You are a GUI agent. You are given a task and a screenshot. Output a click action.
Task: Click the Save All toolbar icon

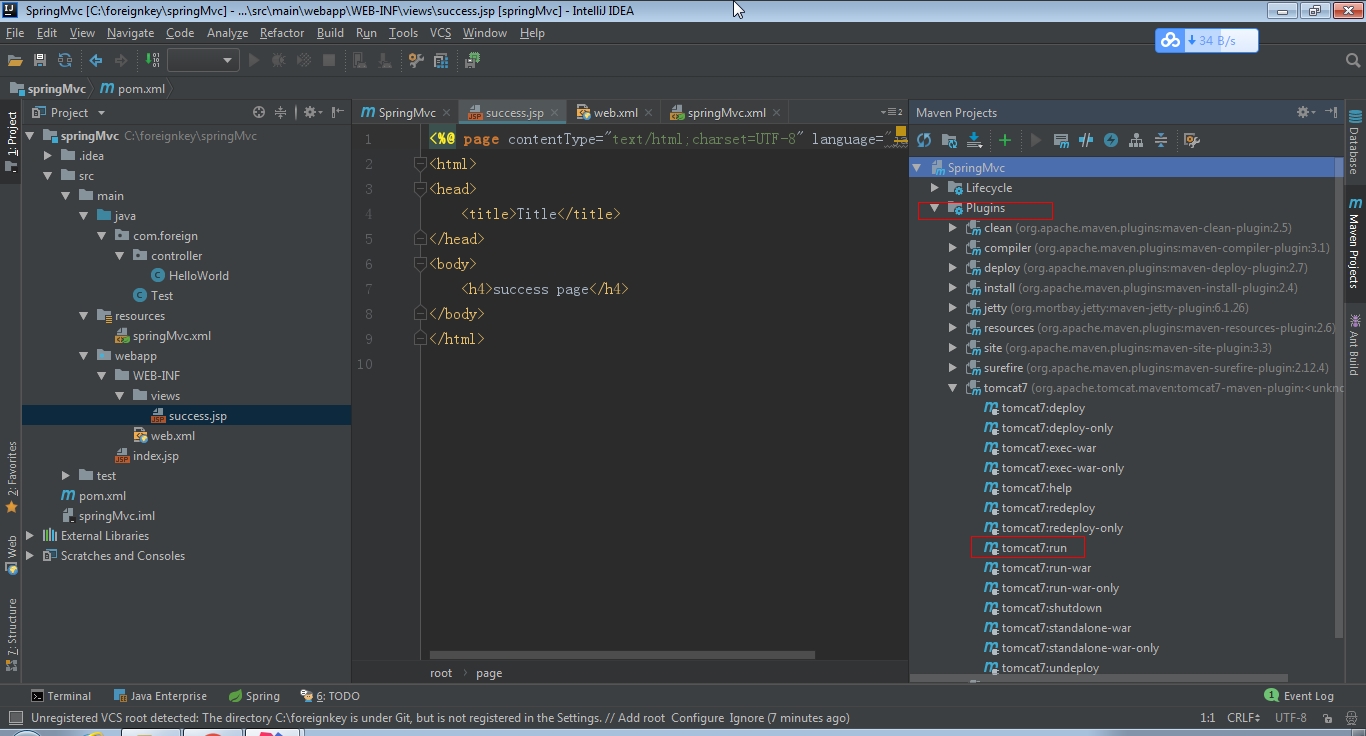(40, 60)
